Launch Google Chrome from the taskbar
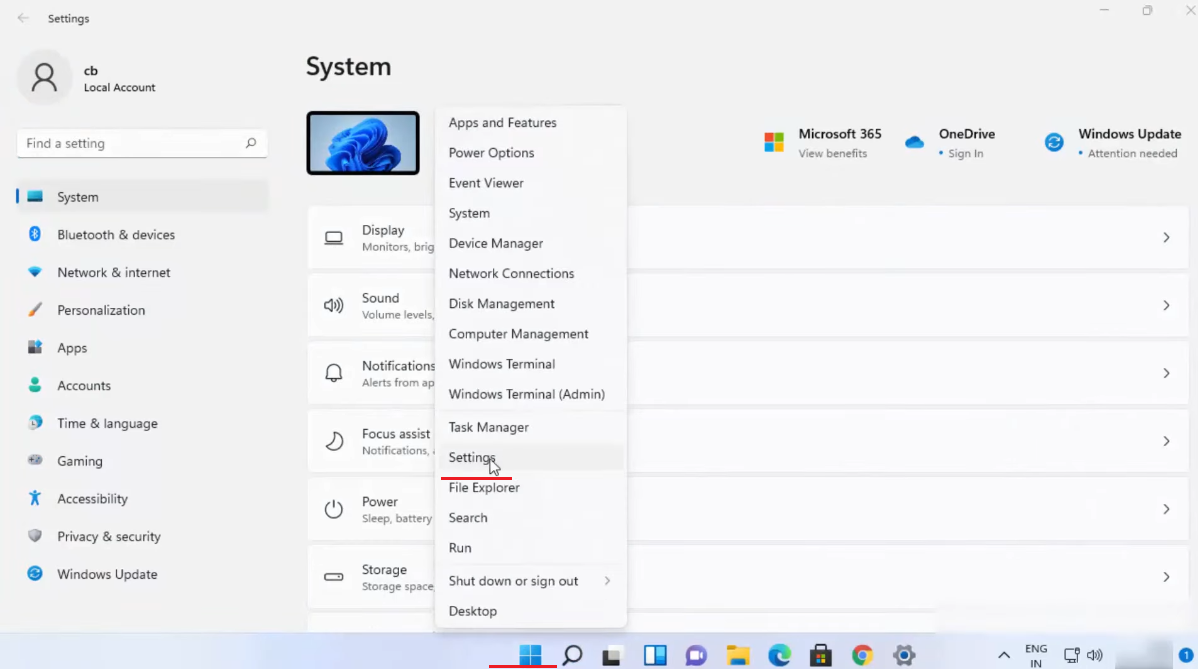The width and height of the screenshot is (1198, 669). pos(863,654)
